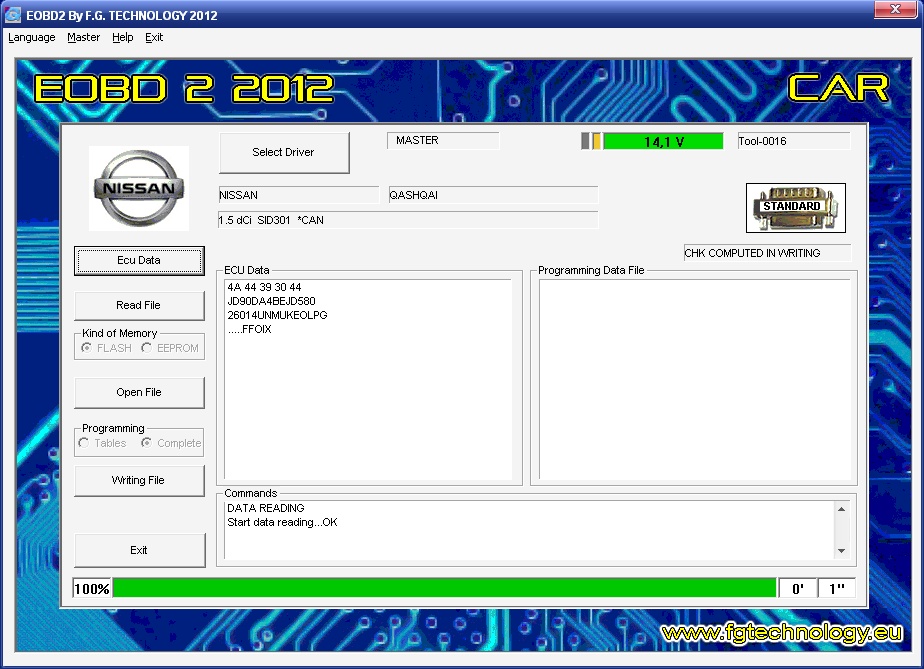Click the MASTER mode field
This screenshot has width=924, height=669.
coord(443,140)
